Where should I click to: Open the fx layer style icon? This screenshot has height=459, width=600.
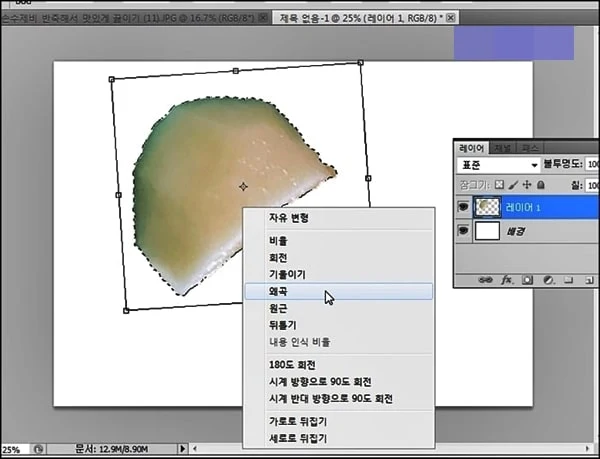click(x=507, y=280)
